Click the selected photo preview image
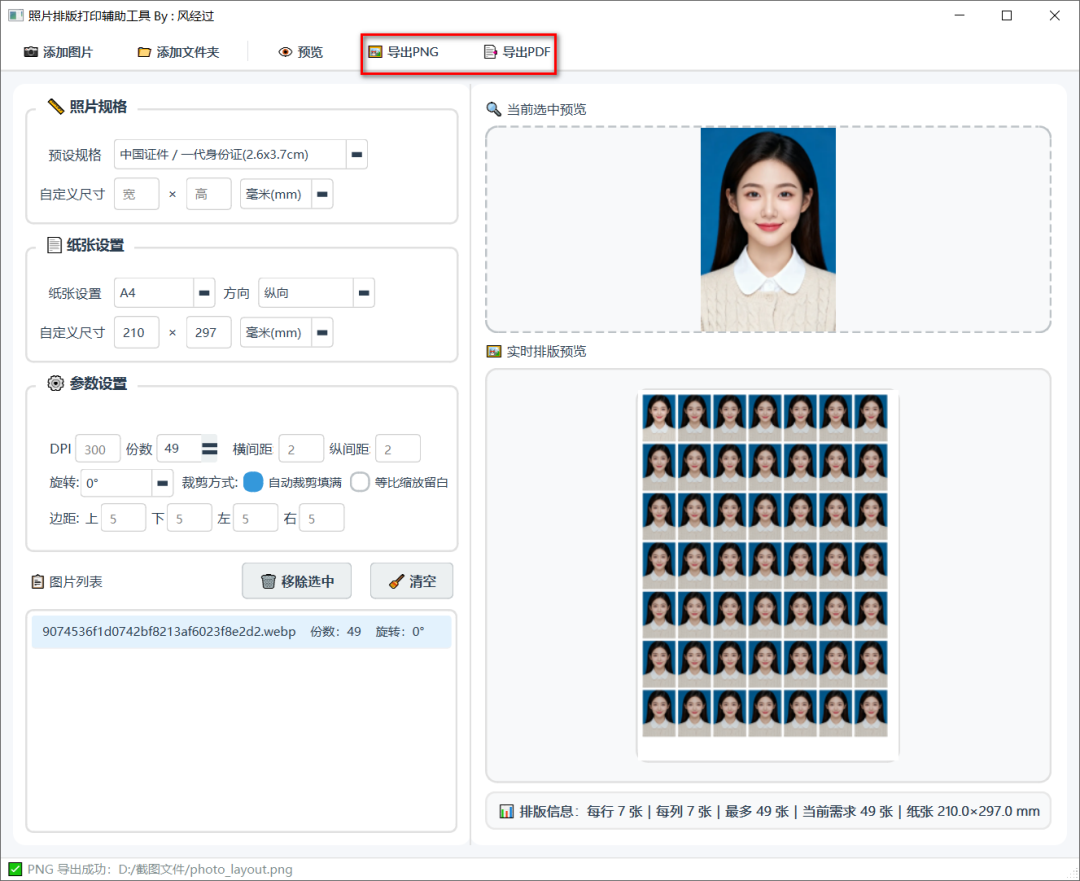1080x881 pixels. (x=768, y=229)
